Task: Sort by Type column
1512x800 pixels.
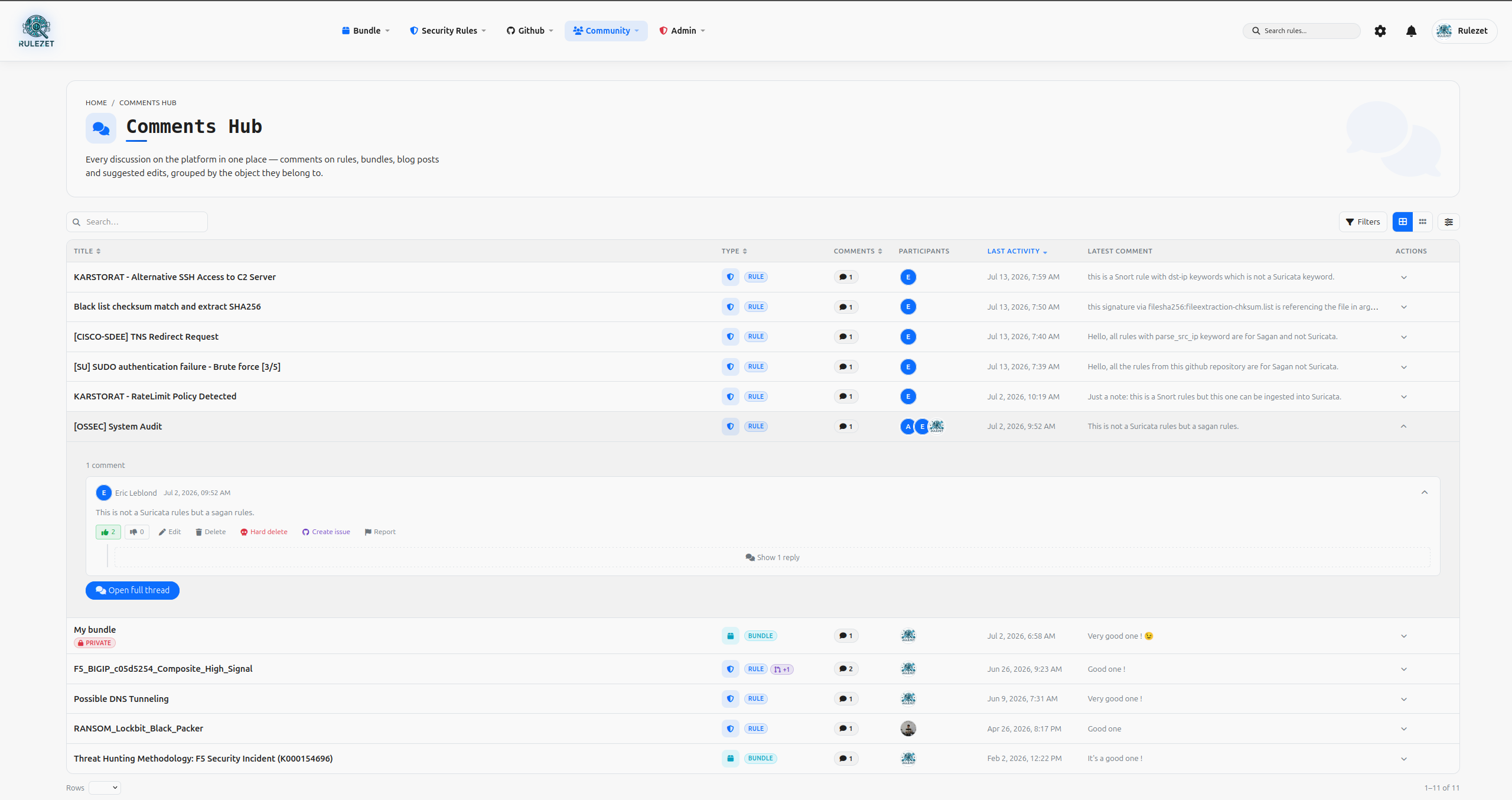Action: [734, 251]
